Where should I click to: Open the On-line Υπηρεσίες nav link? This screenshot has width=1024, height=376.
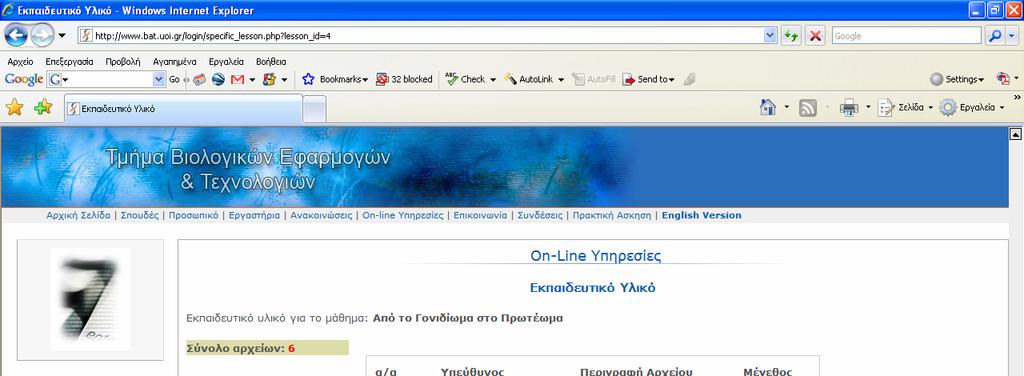[x=403, y=215]
